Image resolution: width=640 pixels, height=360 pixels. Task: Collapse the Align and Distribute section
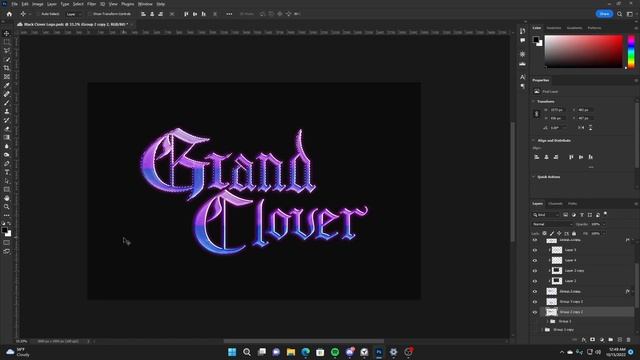tap(533, 140)
